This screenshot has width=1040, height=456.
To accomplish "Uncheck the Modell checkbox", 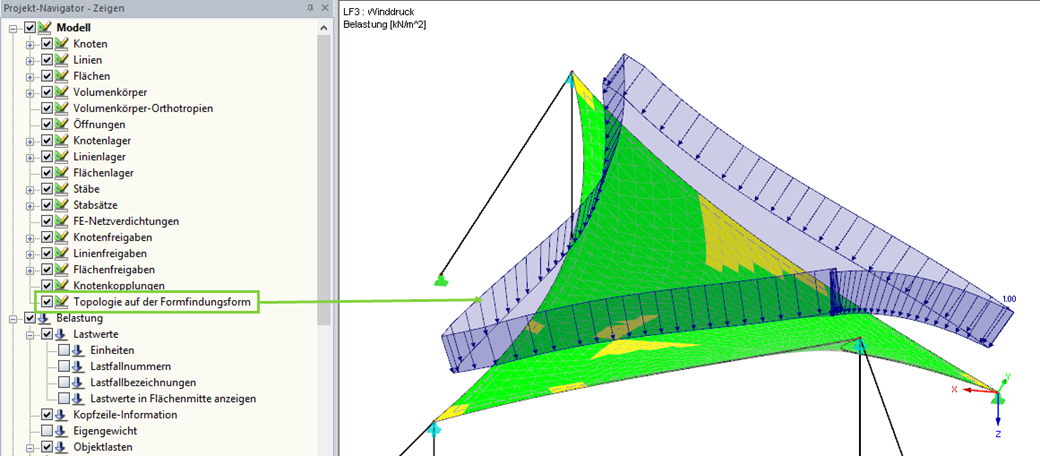I will pos(29,28).
